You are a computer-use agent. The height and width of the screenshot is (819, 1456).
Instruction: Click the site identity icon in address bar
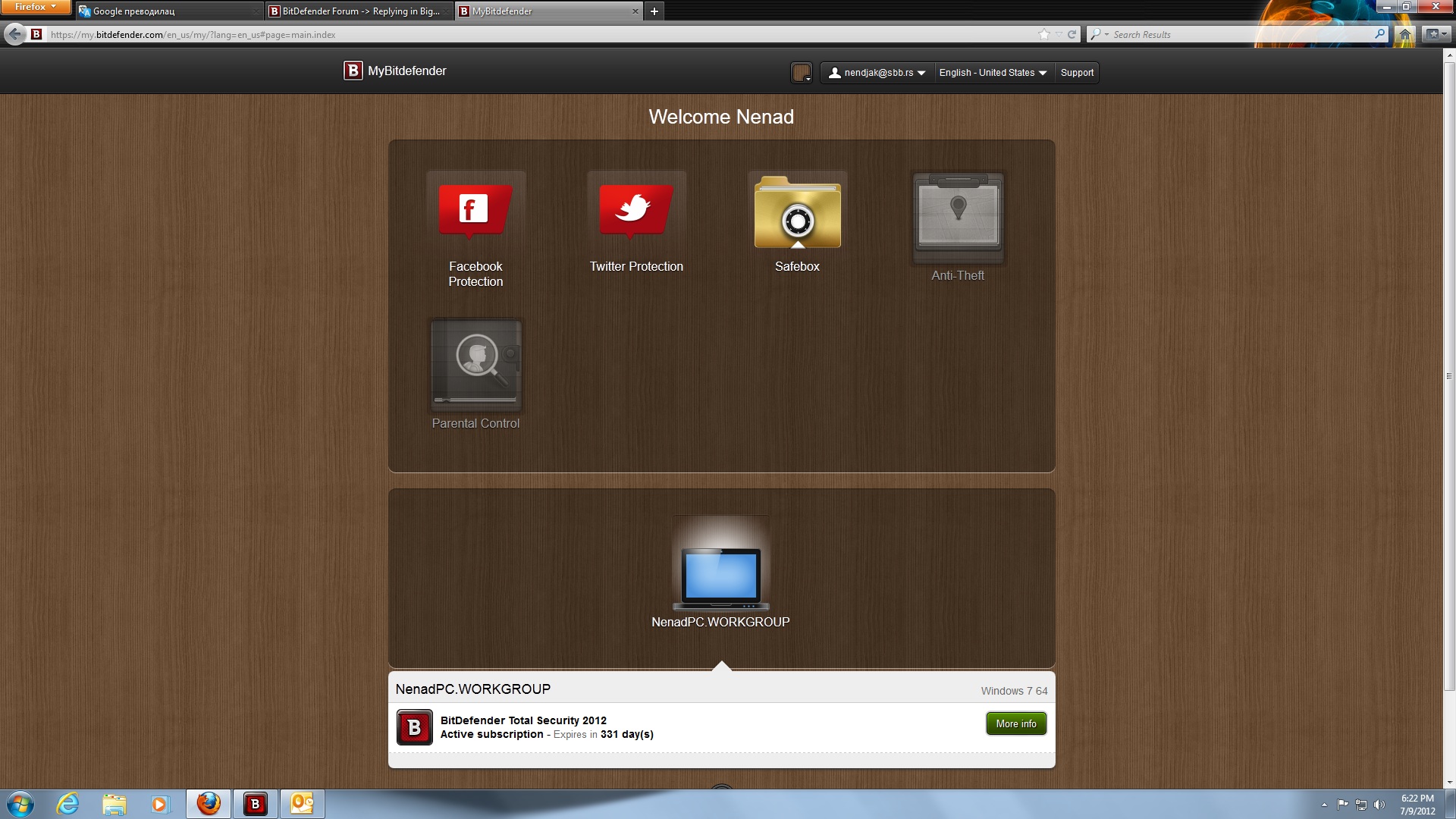click(x=36, y=34)
